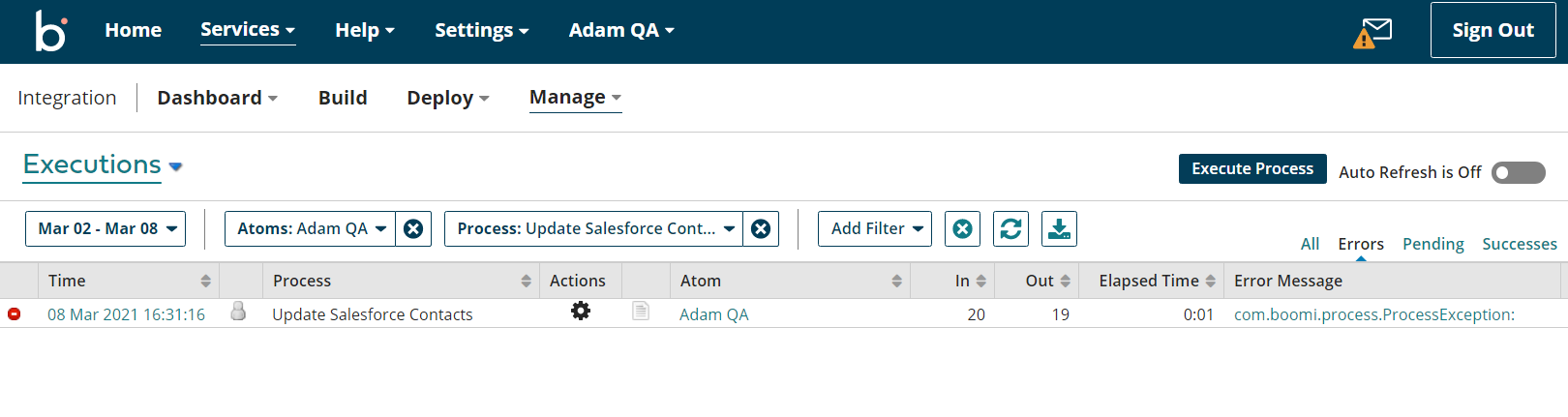Expand the Mar 02 - Mar 08 date dropdown
The image size is (1568, 417).
point(106,229)
